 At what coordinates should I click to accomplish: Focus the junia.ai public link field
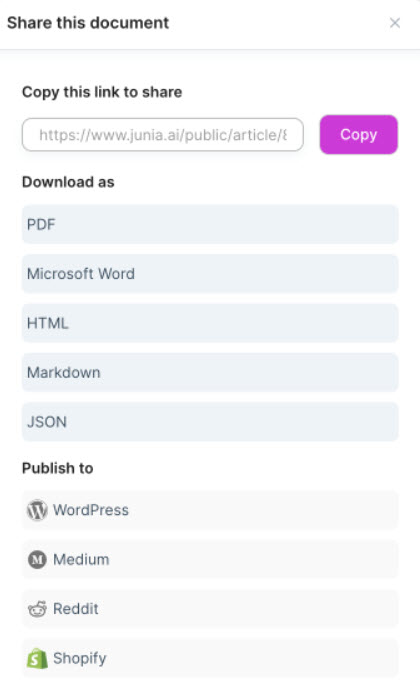163,134
